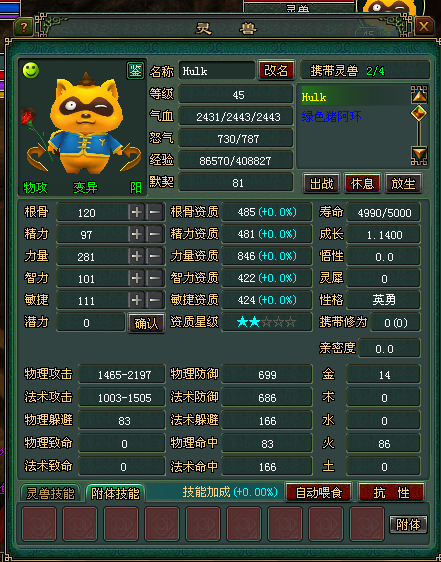Screen dimensions: 441x562
Task: Rotate pet model with left arrow
Action: (x=37, y=157)
